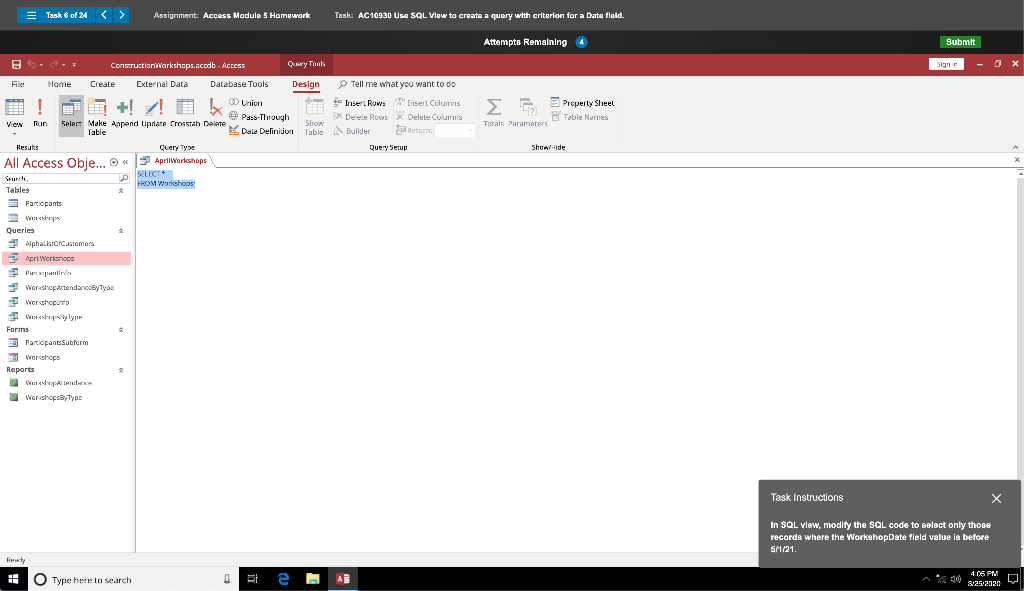This screenshot has height=591, width=1024.
Task: Collapse the Queries group
Action: [122, 230]
